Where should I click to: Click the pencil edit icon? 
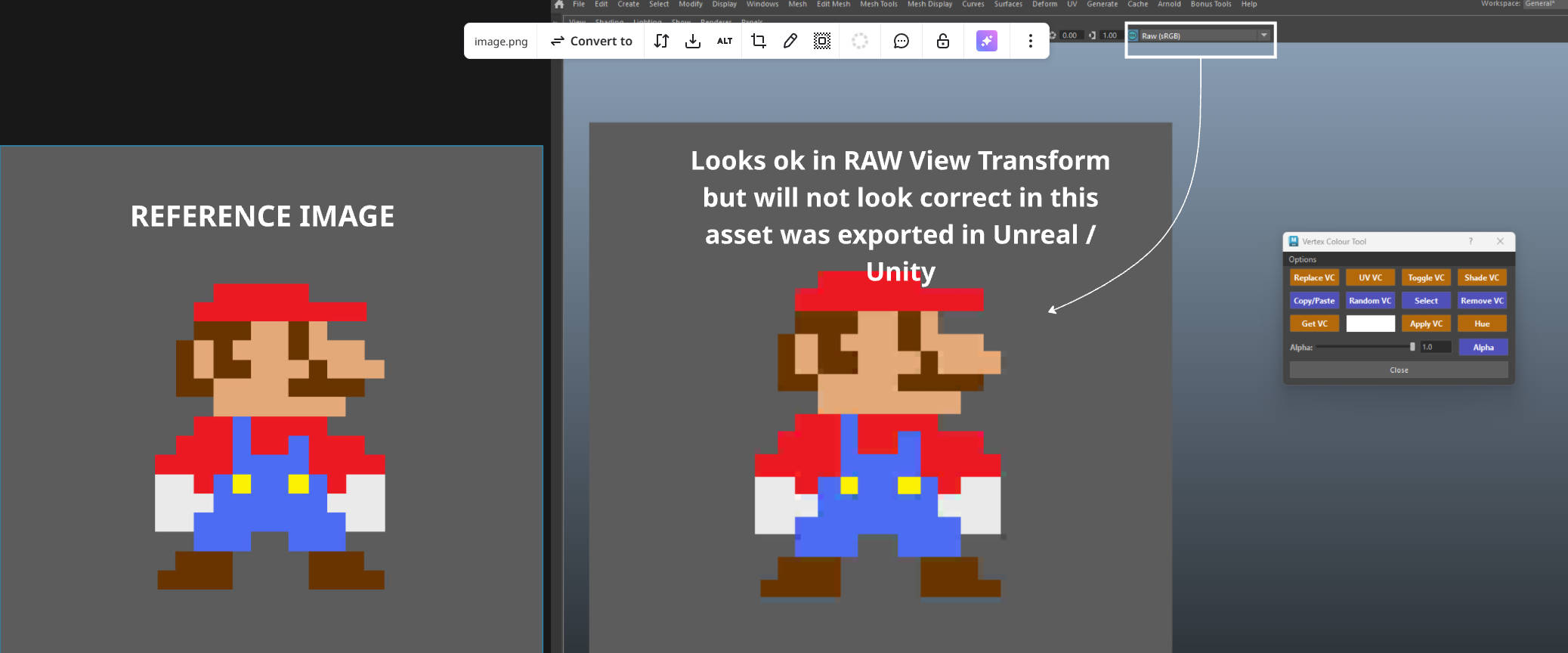(790, 41)
